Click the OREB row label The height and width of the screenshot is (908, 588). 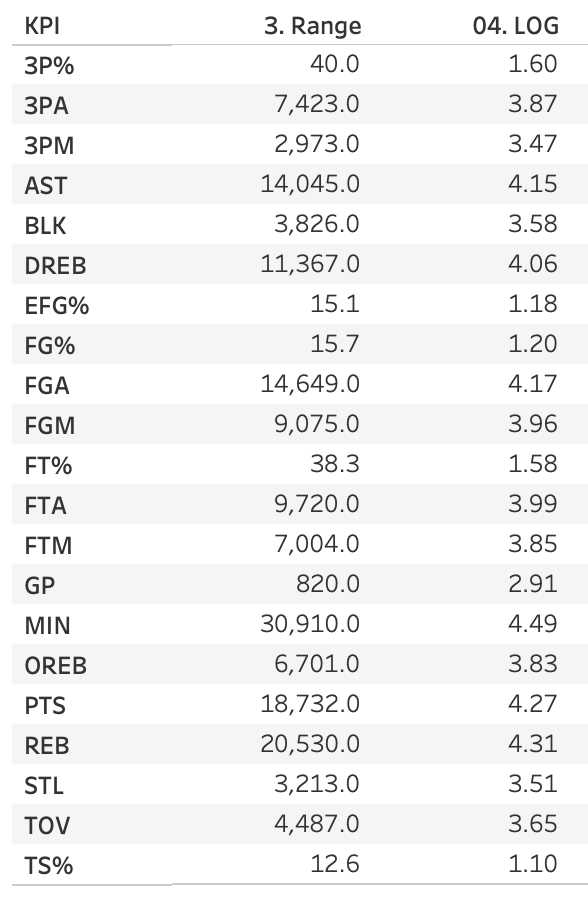click(x=56, y=666)
